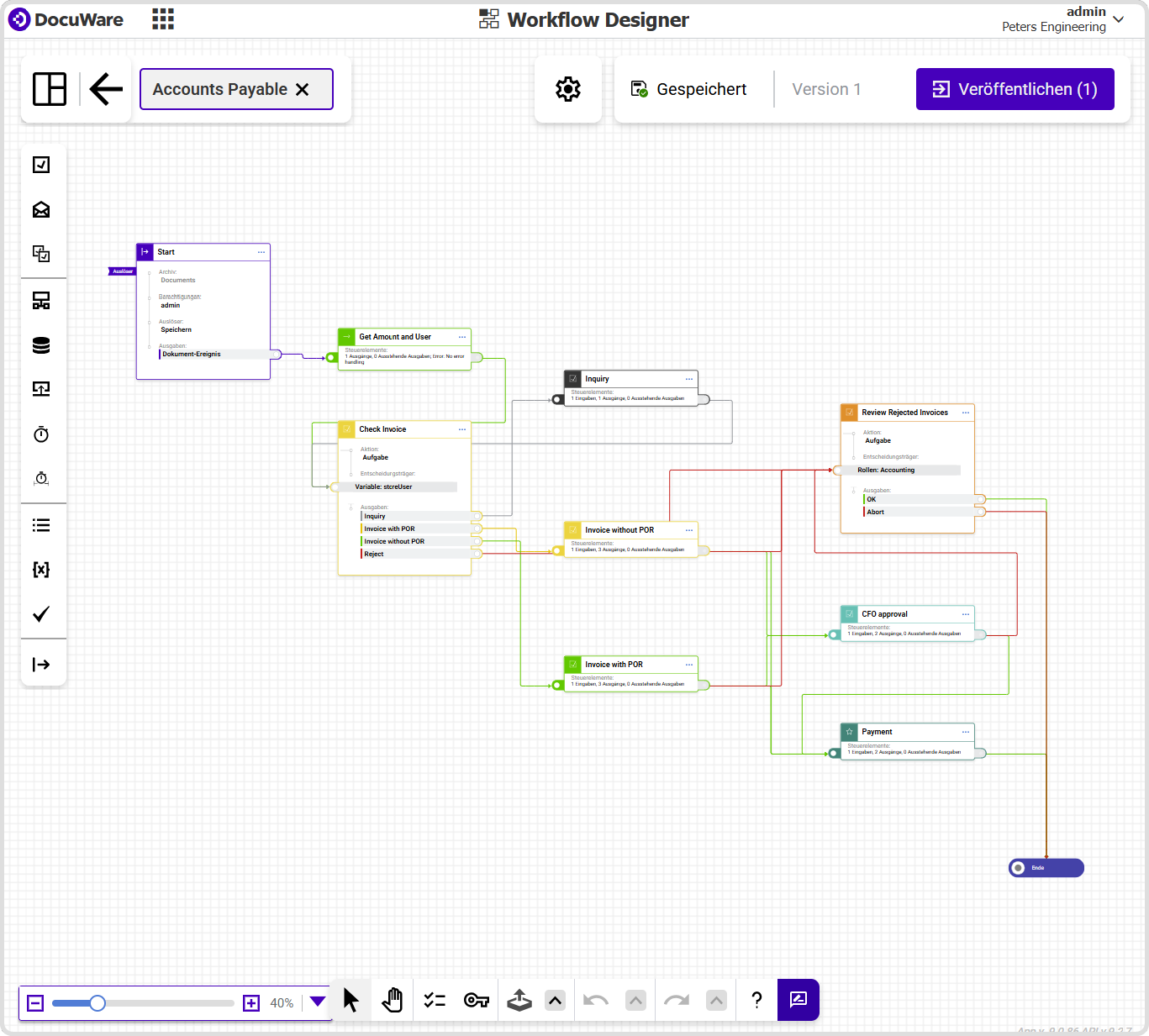This screenshot has width=1149, height=1036.
Task: Select the End activity arrow icon
Action: tap(41, 665)
